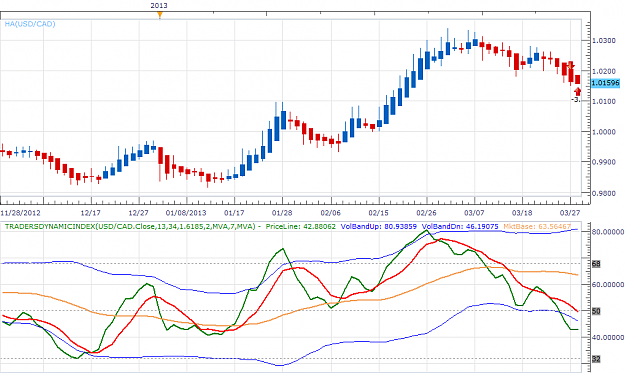Click the orange 2013 year marker triangle
The width and height of the screenshot is (625, 373).
(x=160, y=15)
